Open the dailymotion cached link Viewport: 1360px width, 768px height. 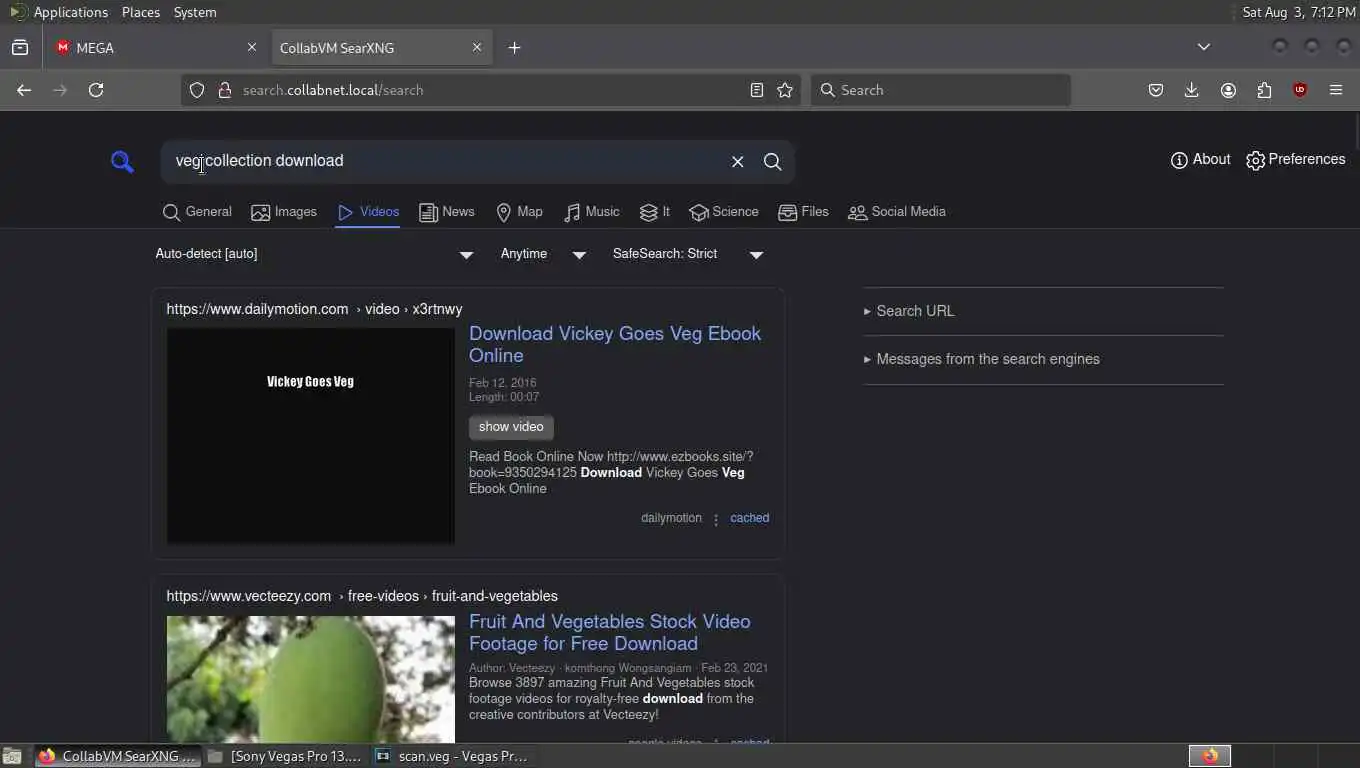tap(749, 518)
